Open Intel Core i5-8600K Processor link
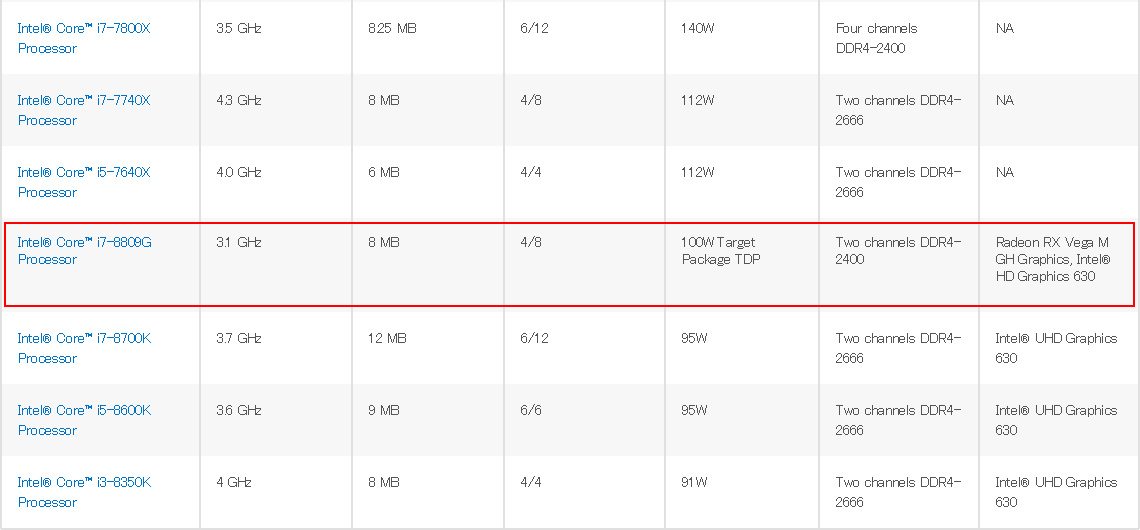Screen dimensions: 1140x530 pos(84,420)
